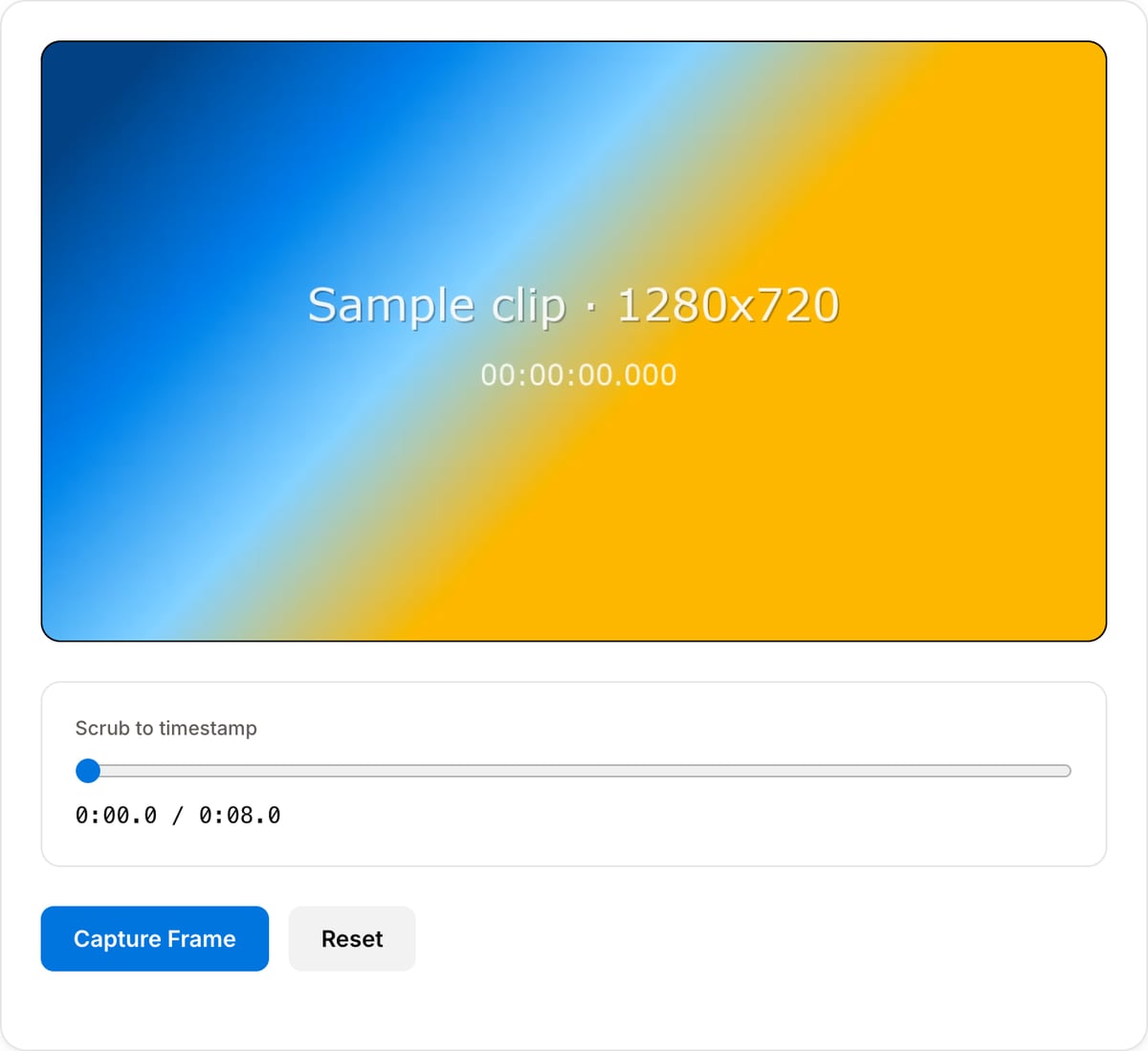
Task: Click the middle of the timestamp slider track
Action: point(573,771)
